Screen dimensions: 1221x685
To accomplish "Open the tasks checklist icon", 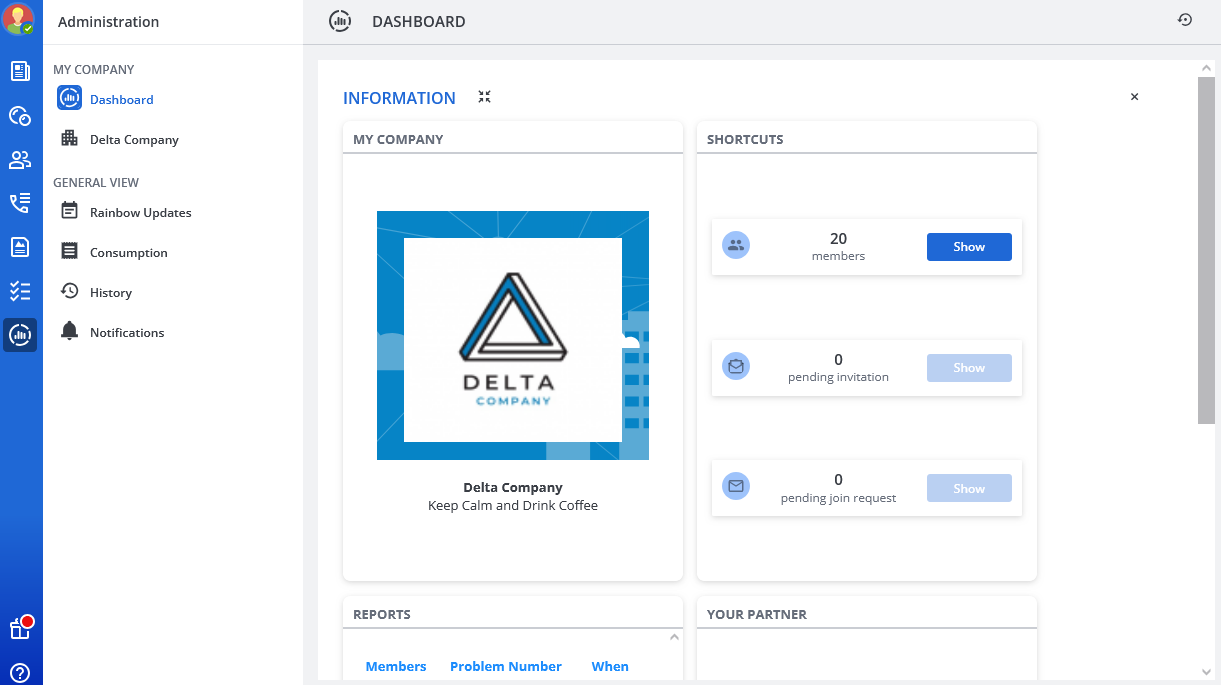I will tap(20, 291).
